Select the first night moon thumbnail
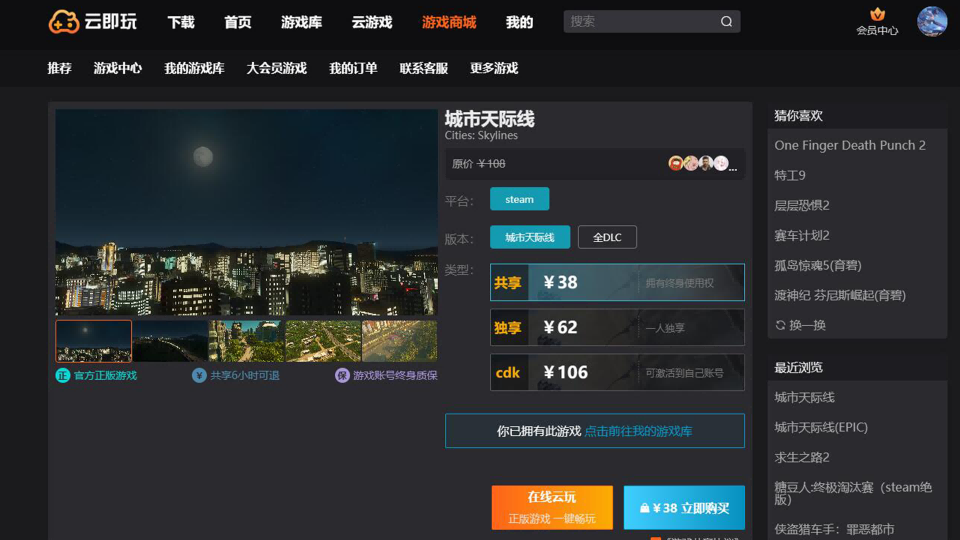Image resolution: width=960 pixels, height=540 pixels. (x=94, y=341)
